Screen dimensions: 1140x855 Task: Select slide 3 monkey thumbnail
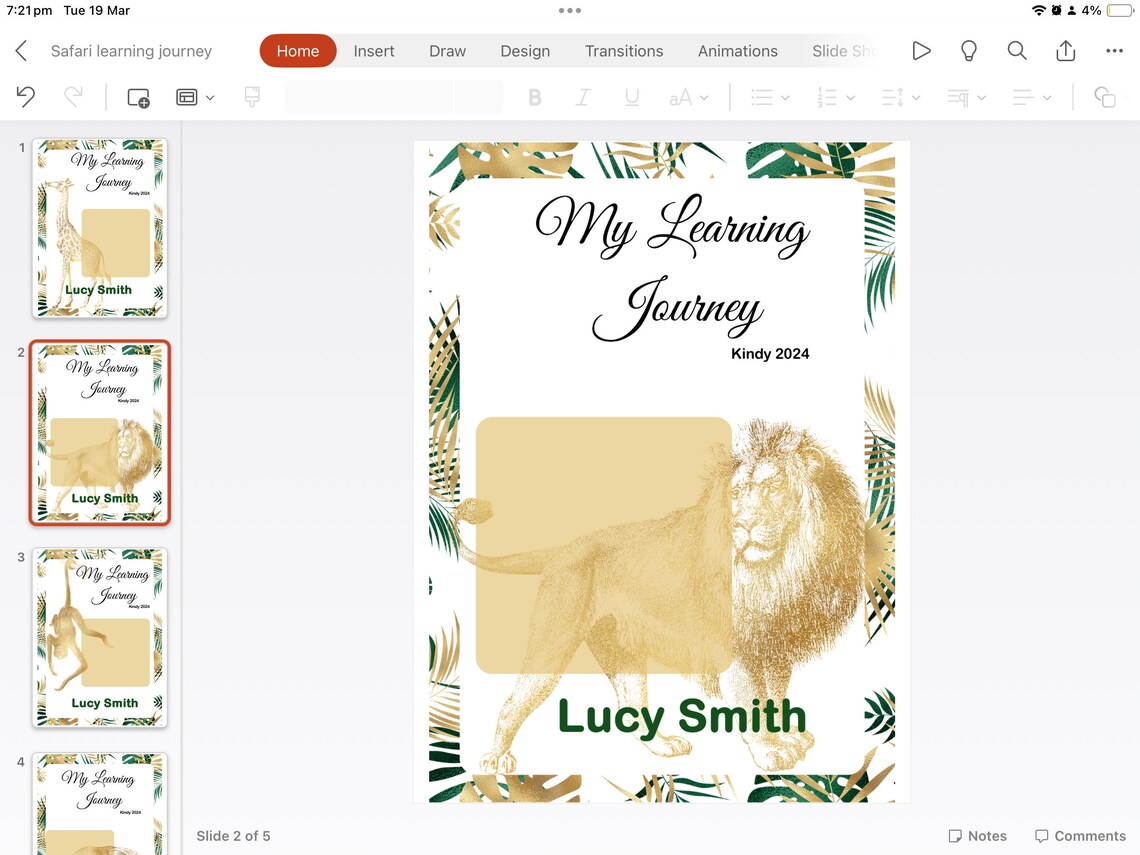tap(100, 638)
